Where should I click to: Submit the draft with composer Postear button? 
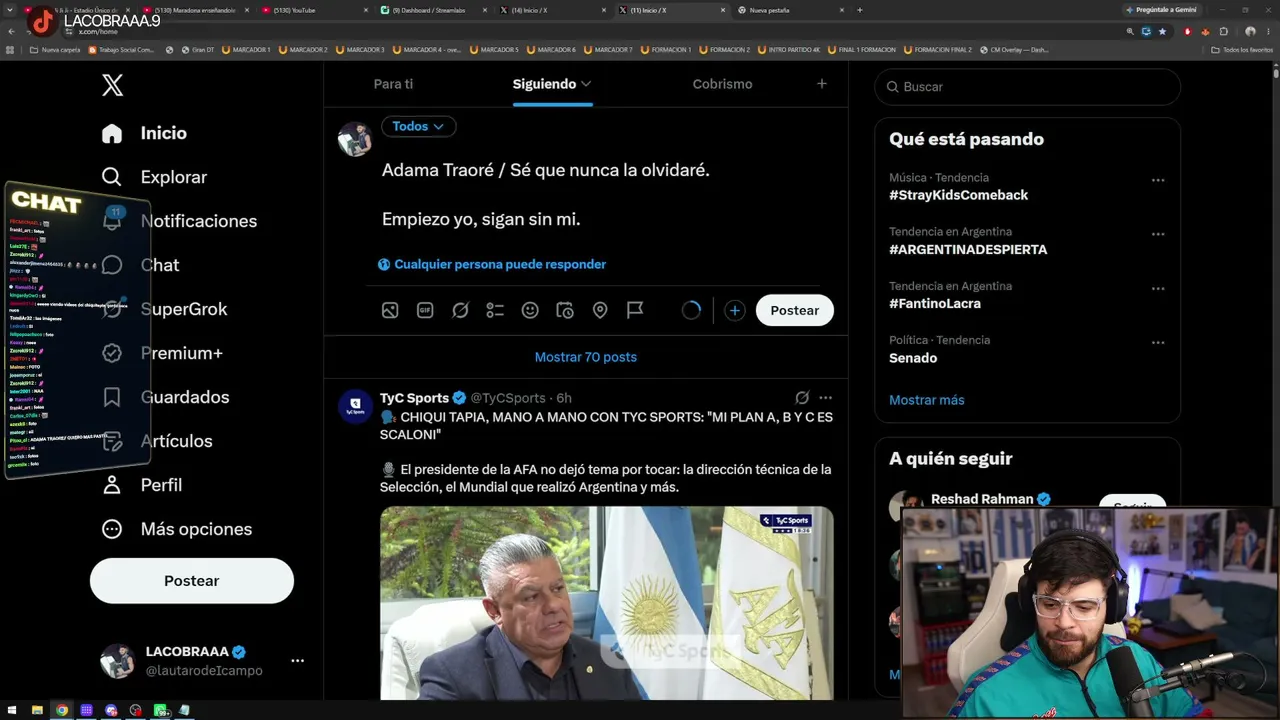click(795, 310)
